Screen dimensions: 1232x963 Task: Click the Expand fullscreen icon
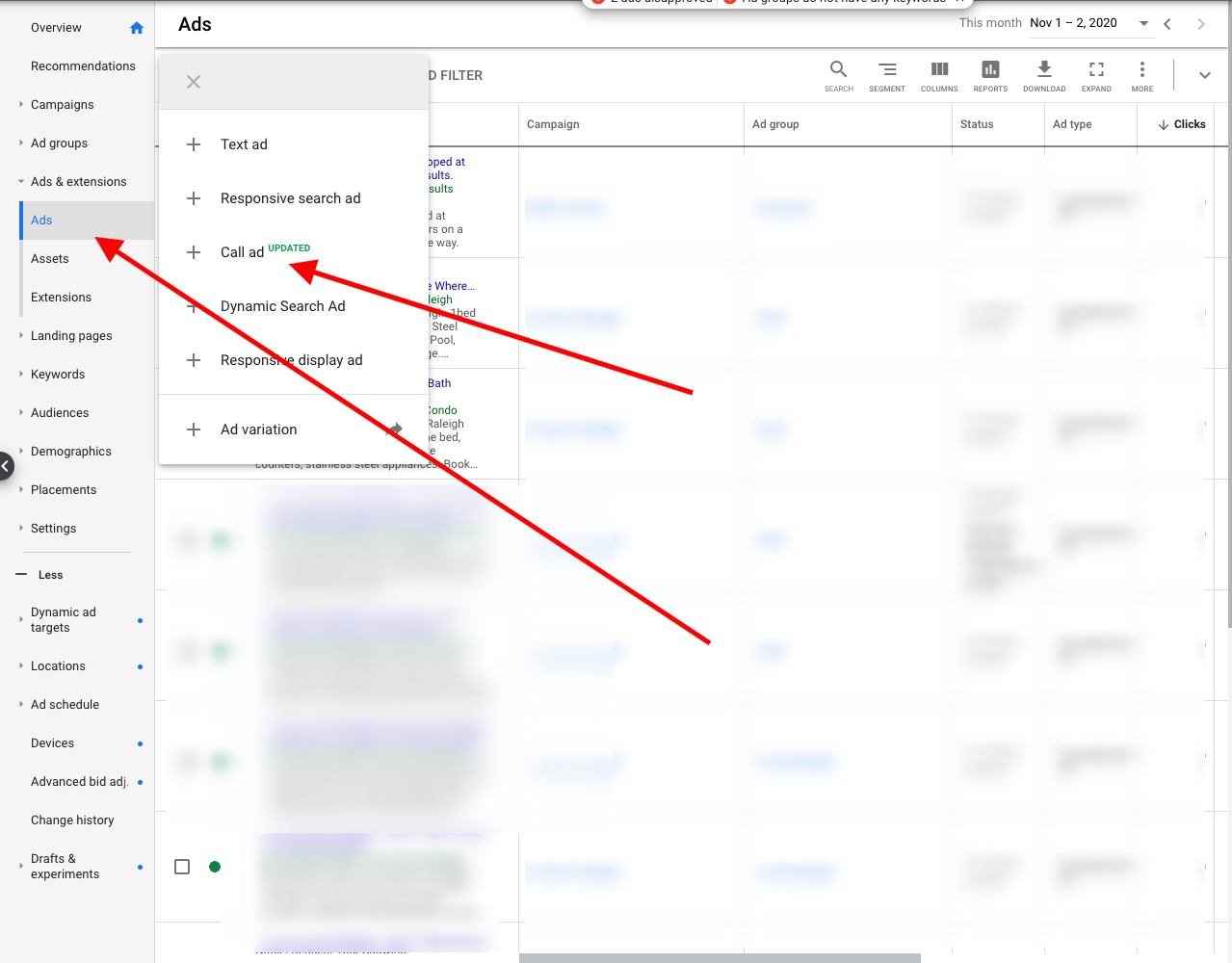coord(1096,69)
